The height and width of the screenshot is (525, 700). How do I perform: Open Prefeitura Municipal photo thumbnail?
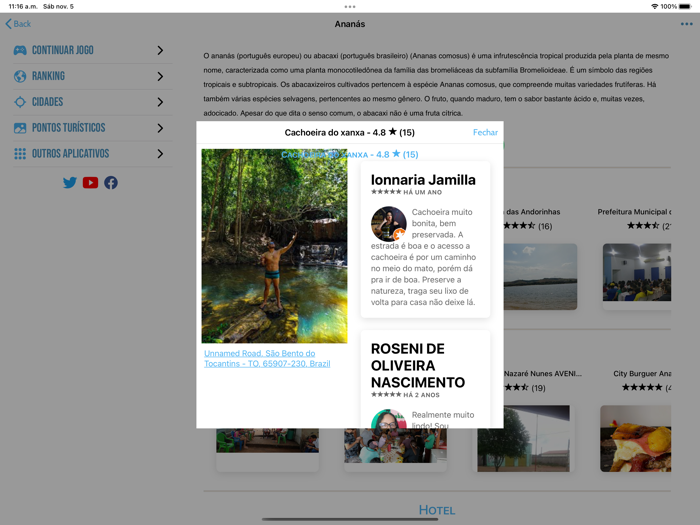click(x=637, y=272)
